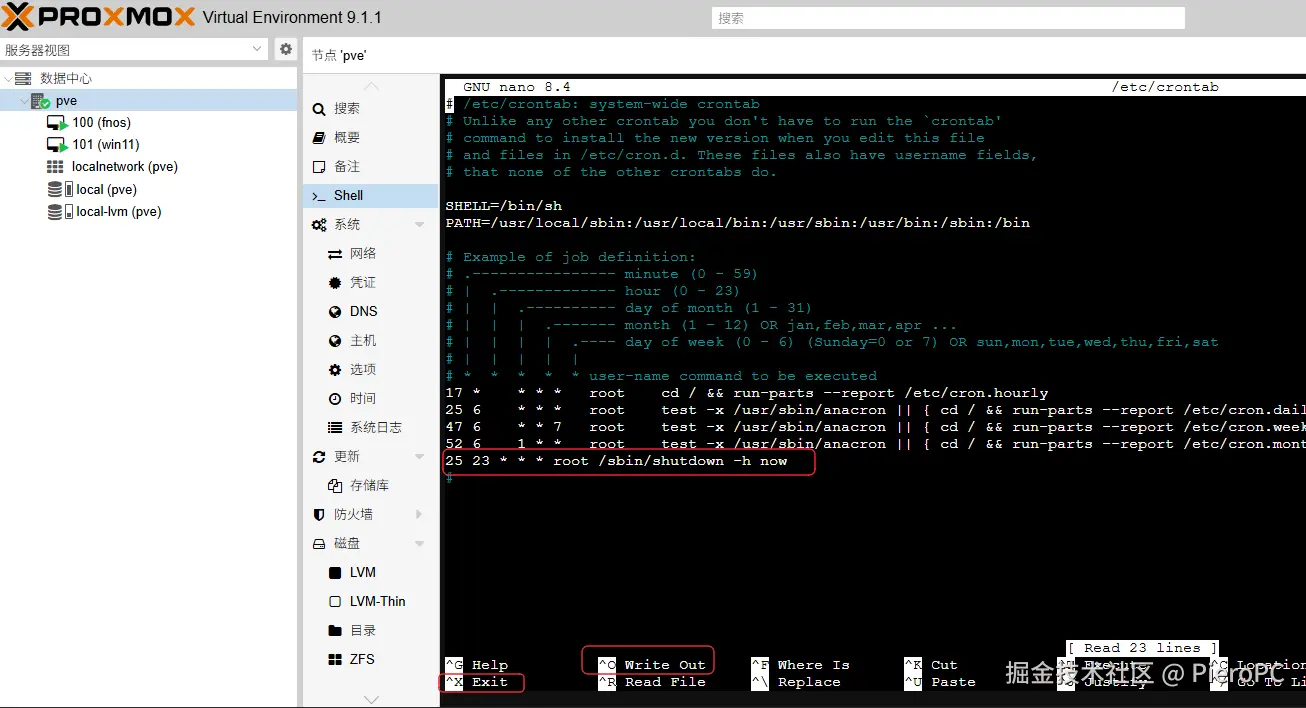Open the DNS settings page
The height and width of the screenshot is (708, 1306).
coord(363,311)
